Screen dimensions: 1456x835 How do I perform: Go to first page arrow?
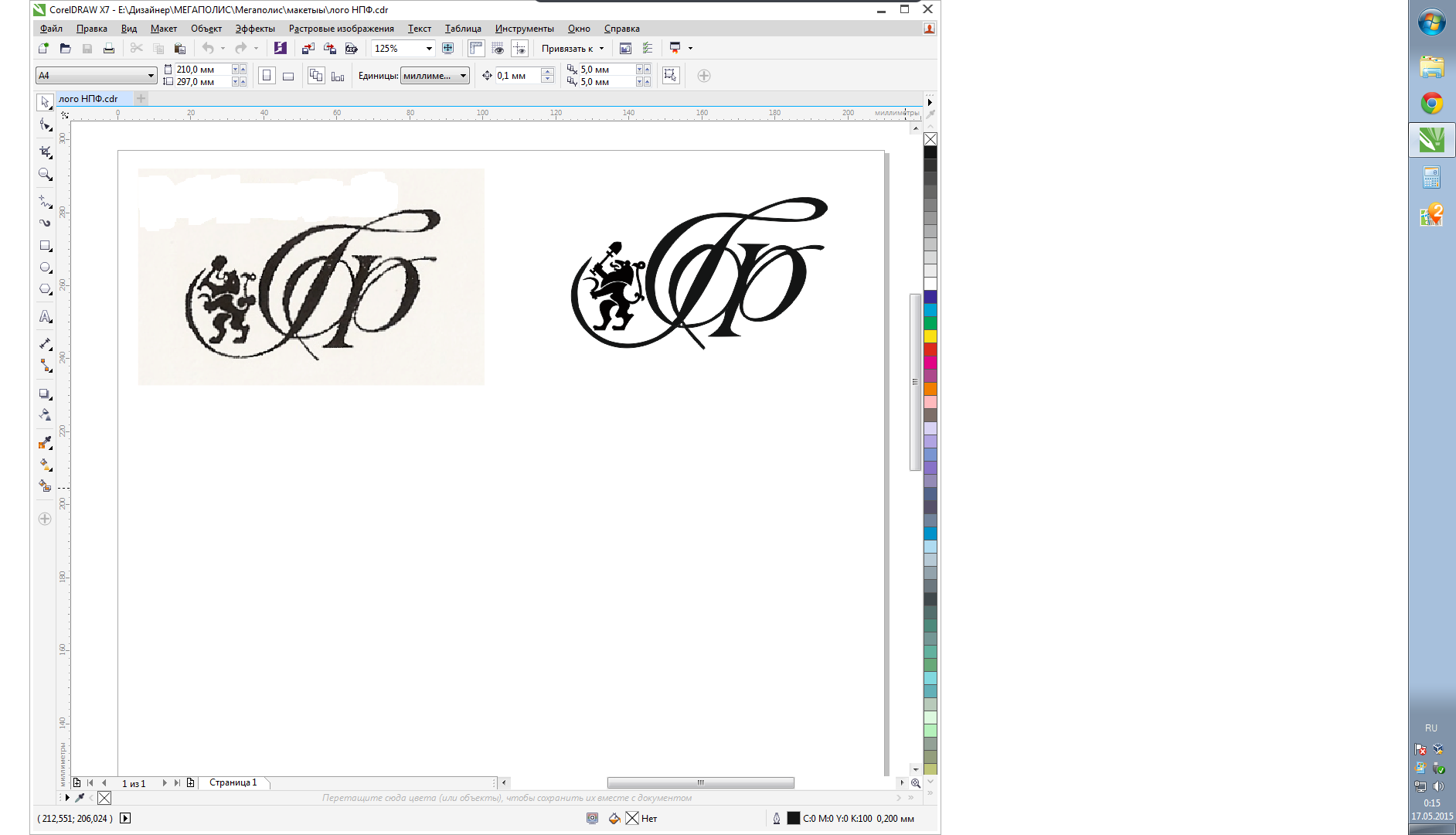pyautogui.click(x=90, y=783)
